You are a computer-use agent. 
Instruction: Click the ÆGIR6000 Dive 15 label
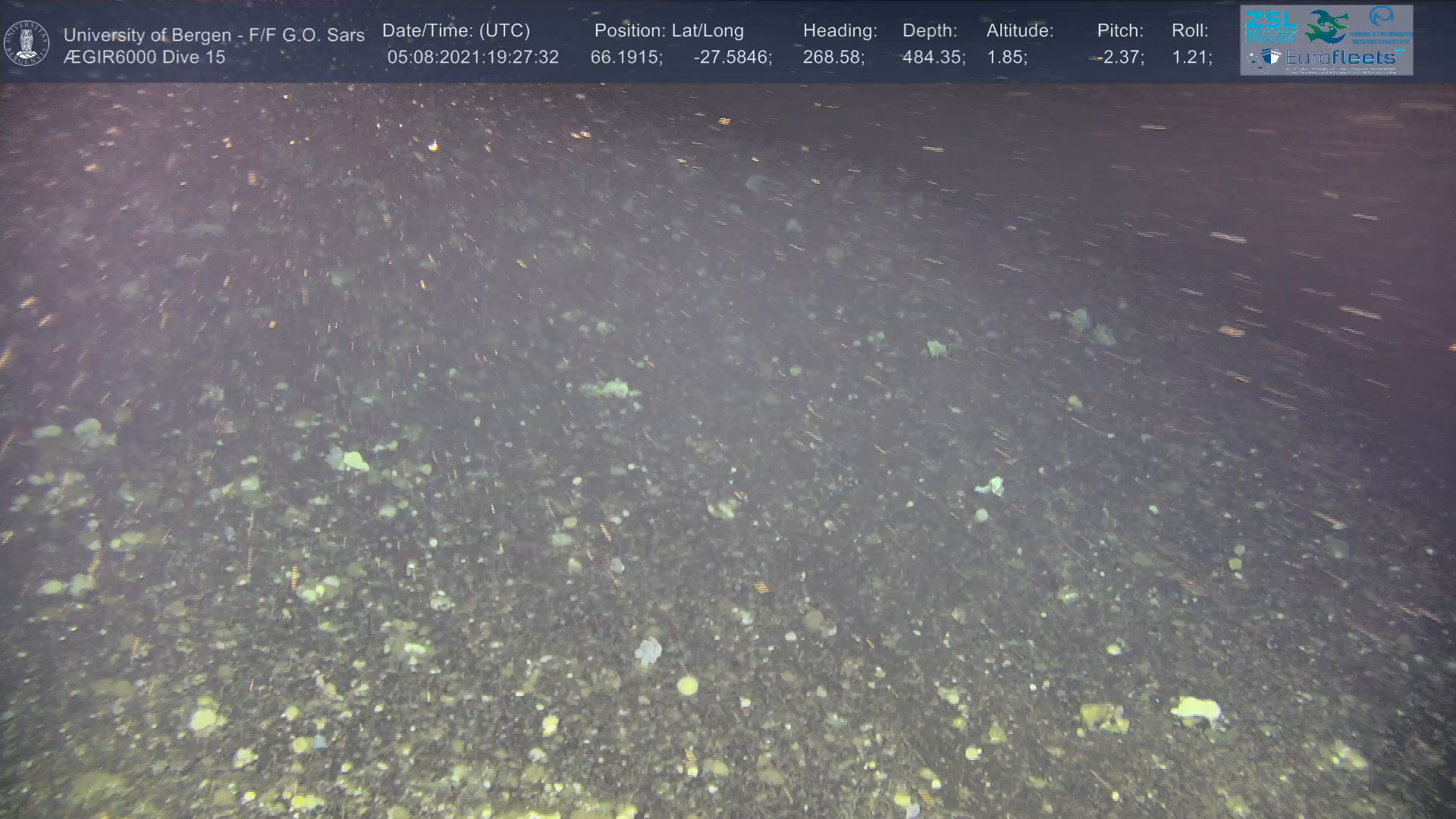point(144,58)
